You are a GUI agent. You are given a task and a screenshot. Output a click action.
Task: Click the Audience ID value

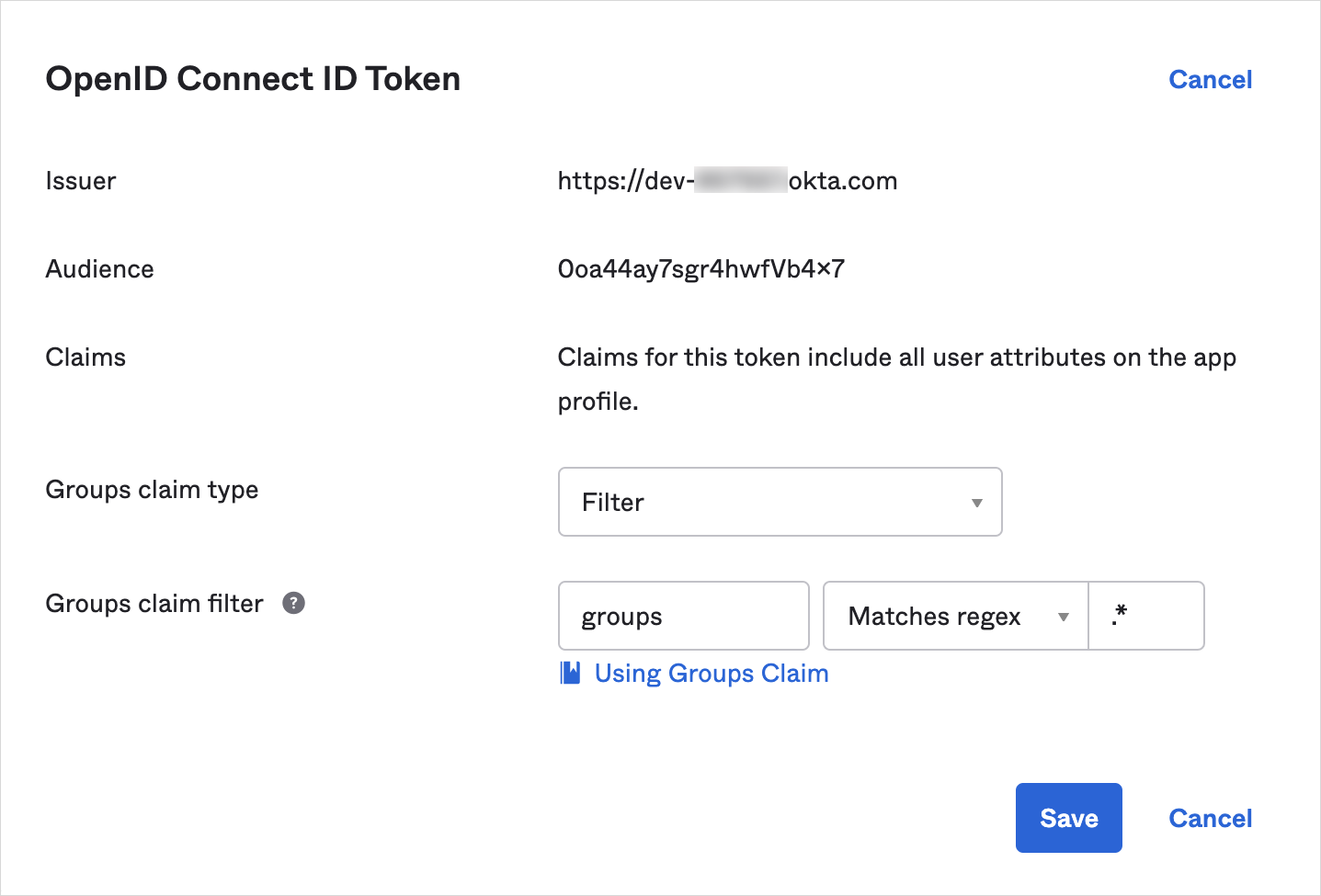tap(700, 269)
